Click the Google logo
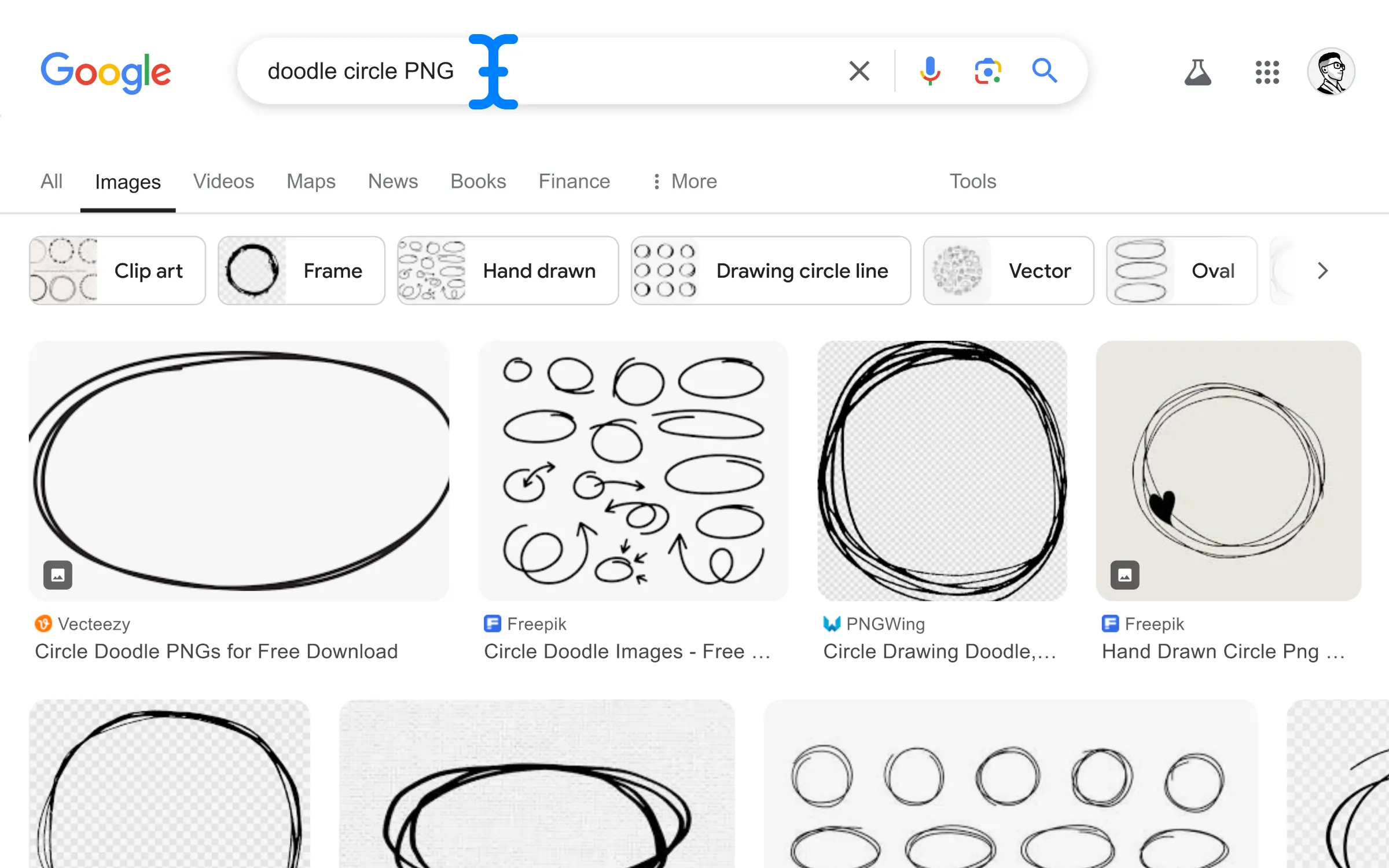 [x=106, y=72]
